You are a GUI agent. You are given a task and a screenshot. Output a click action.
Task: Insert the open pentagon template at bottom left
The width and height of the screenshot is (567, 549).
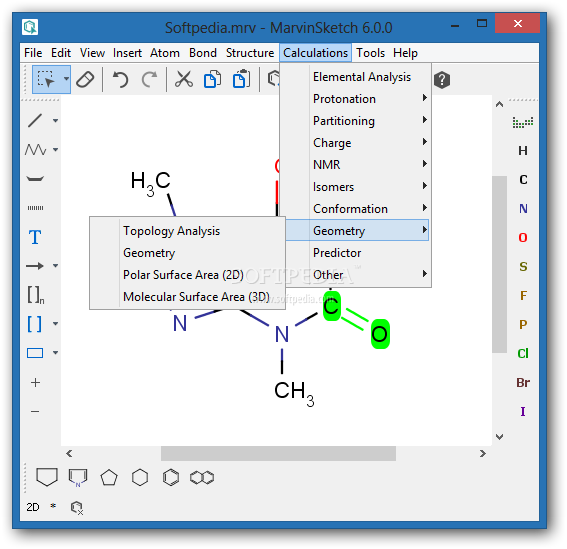[x=47, y=477]
